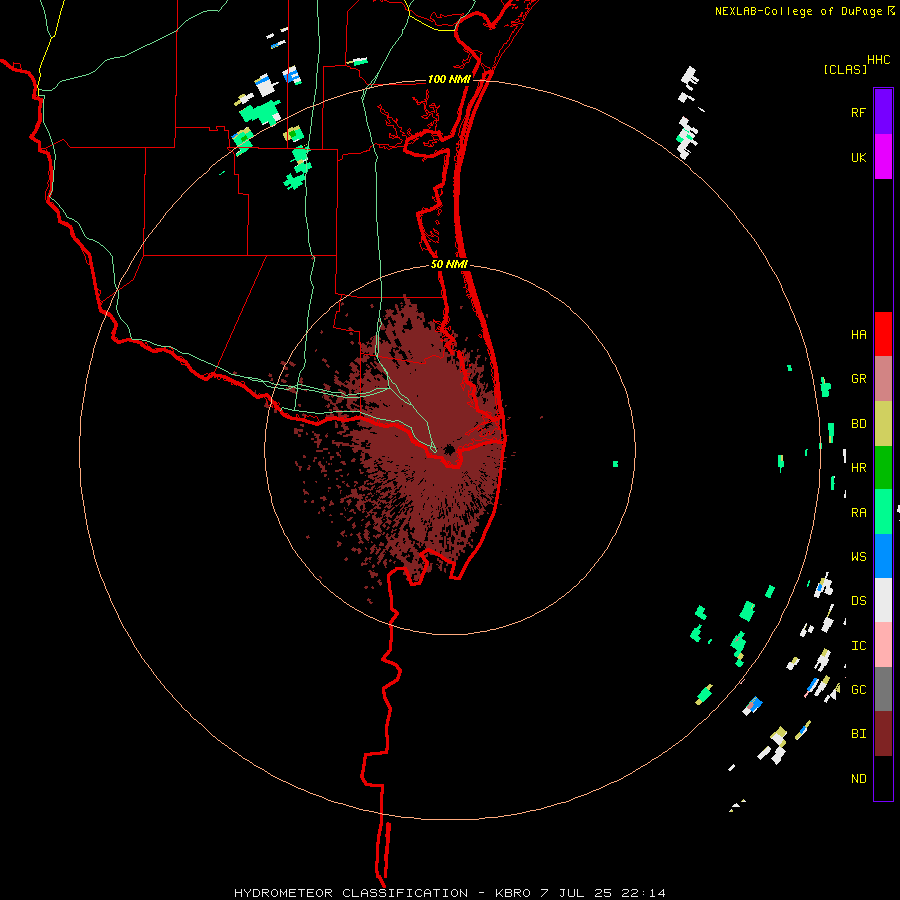900x900 pixels.
Task: Click the RF purple legend swatch
Action: [x=883, y=112]
